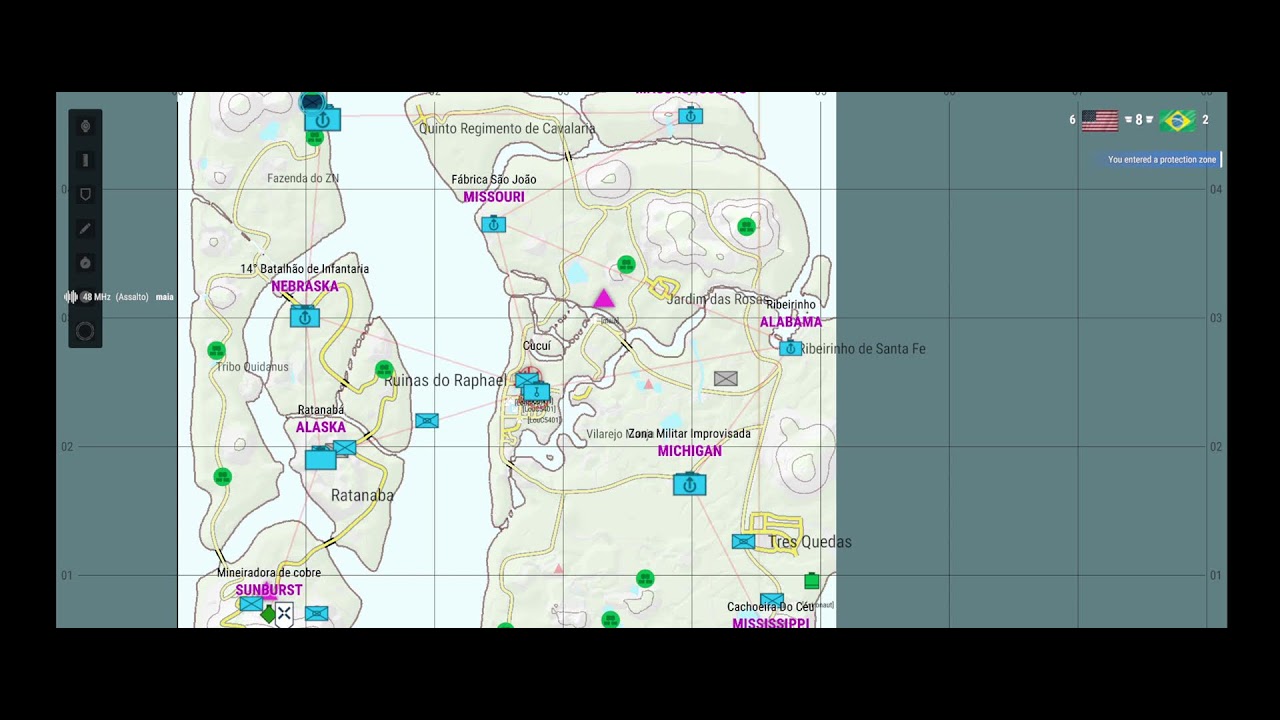Screen dimensions: 1280x720
Task: Click the 14° Batalhão de Infantaria label
Action: tap(305, 269)
